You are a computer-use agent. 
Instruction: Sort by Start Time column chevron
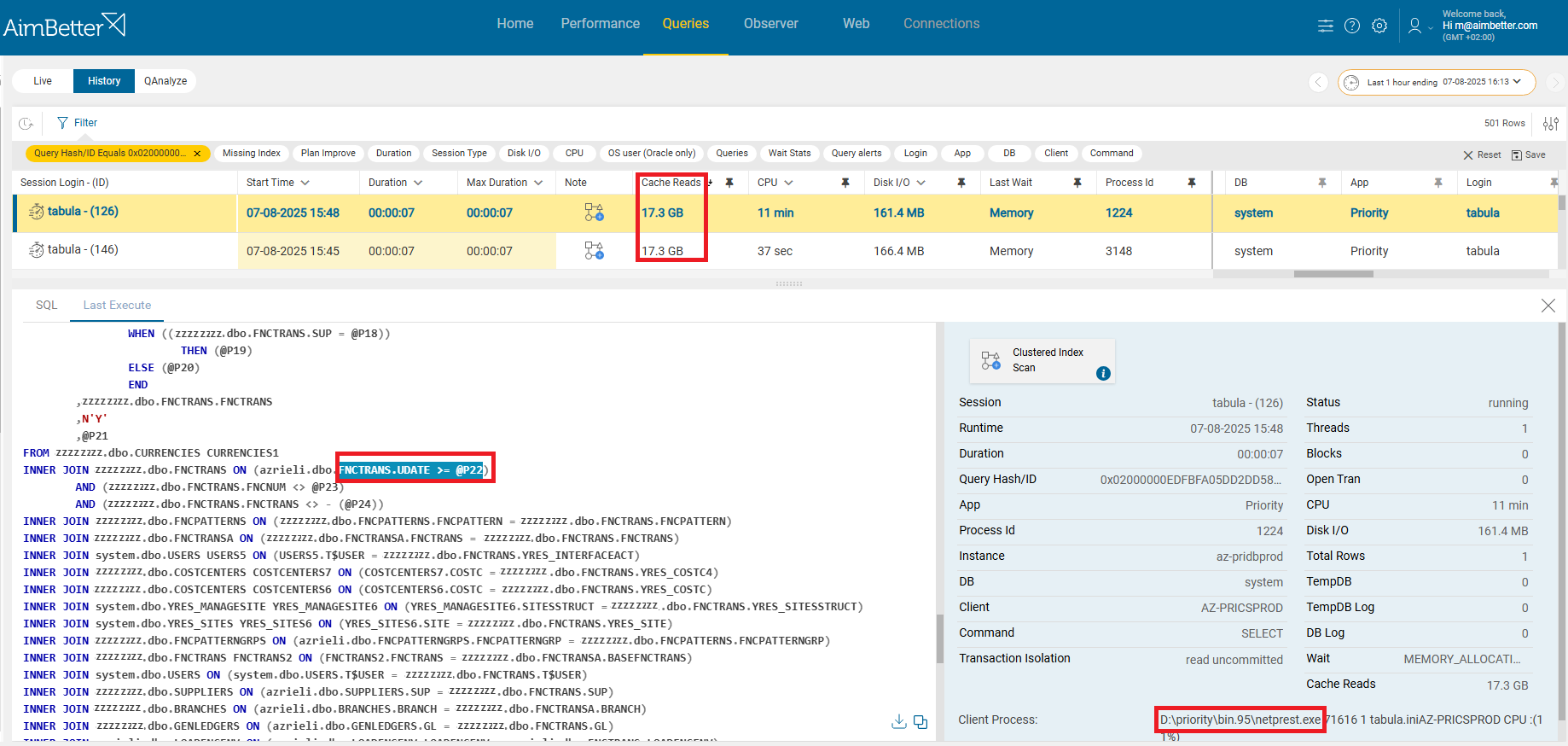pyautogui.click(x=305, y=183)
